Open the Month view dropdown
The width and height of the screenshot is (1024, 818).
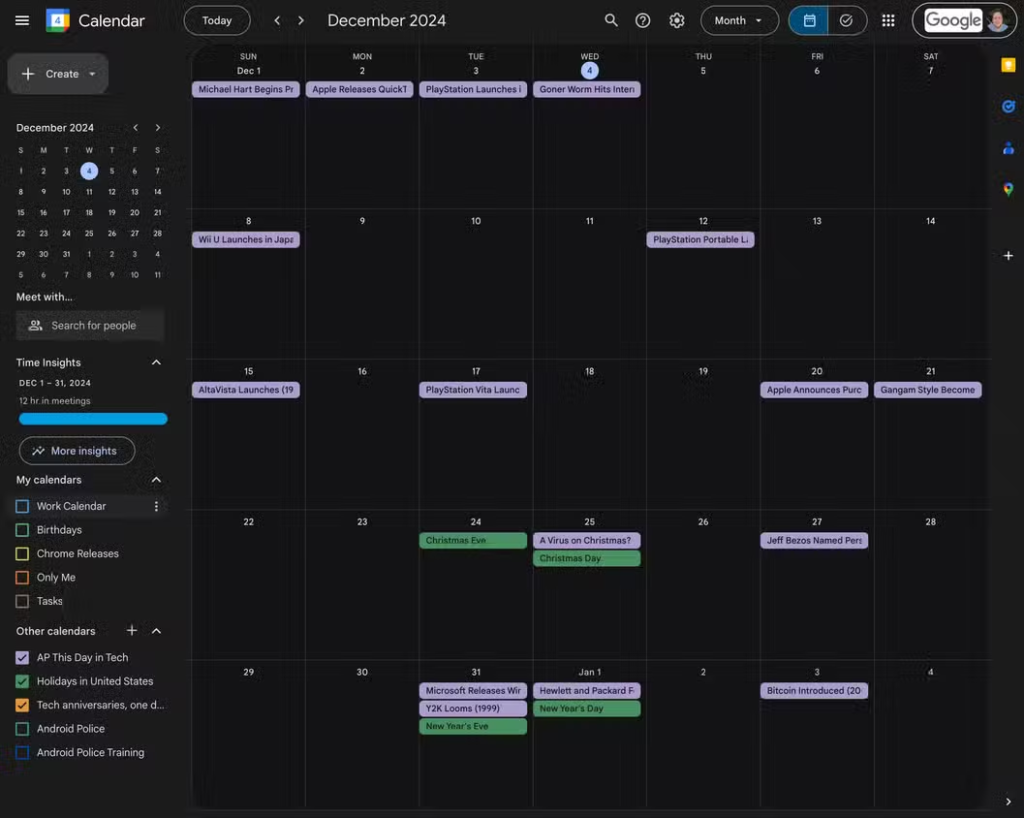point(739,21)
